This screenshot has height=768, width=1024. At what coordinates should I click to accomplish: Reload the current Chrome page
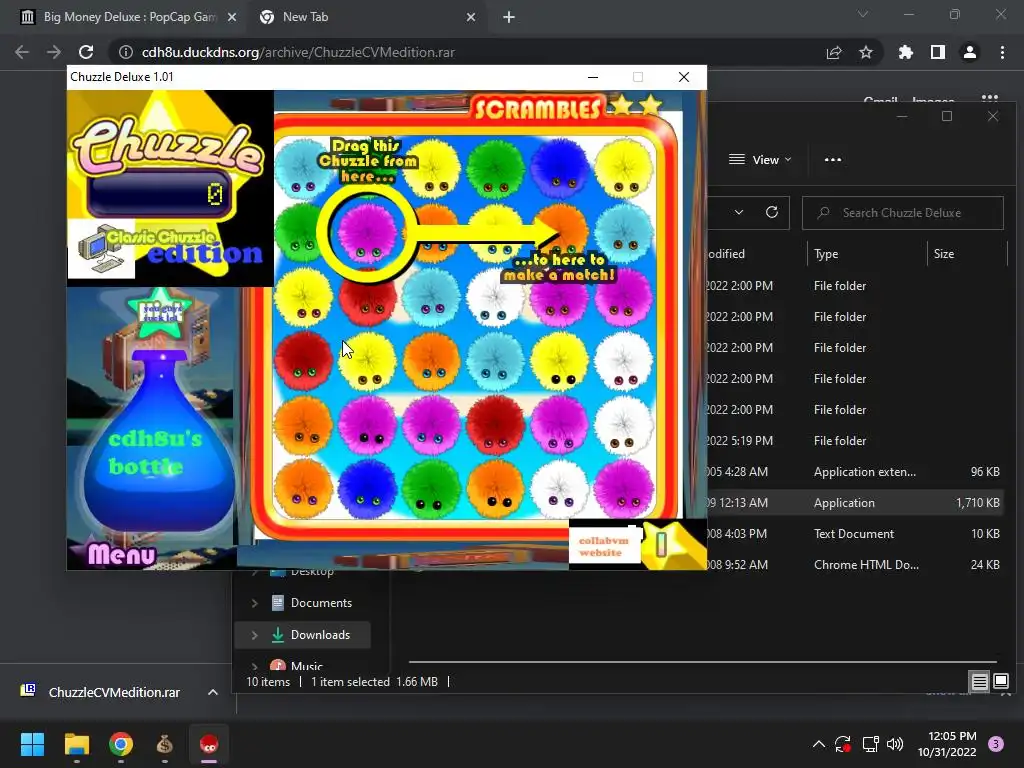coord(86,52)
